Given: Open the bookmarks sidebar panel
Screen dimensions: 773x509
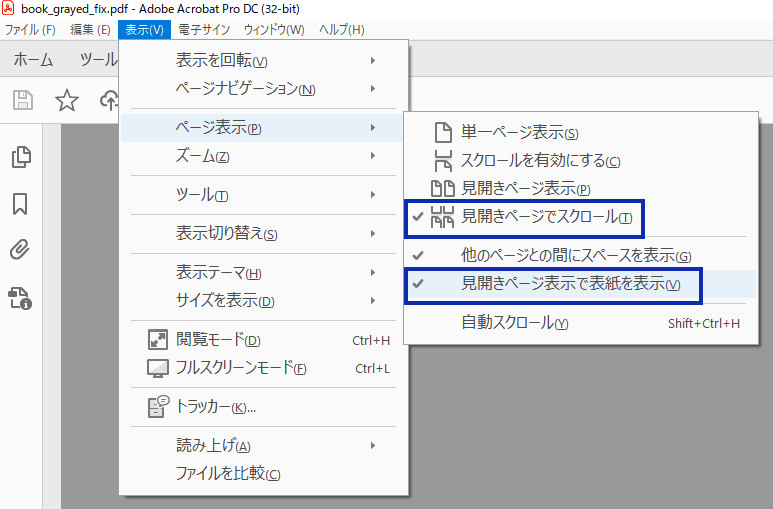Looking at the screenshot, I should pos(20,204).
